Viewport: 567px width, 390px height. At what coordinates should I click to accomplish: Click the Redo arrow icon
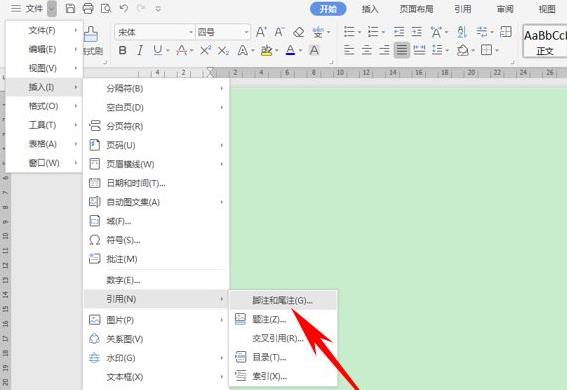(141, 8)
